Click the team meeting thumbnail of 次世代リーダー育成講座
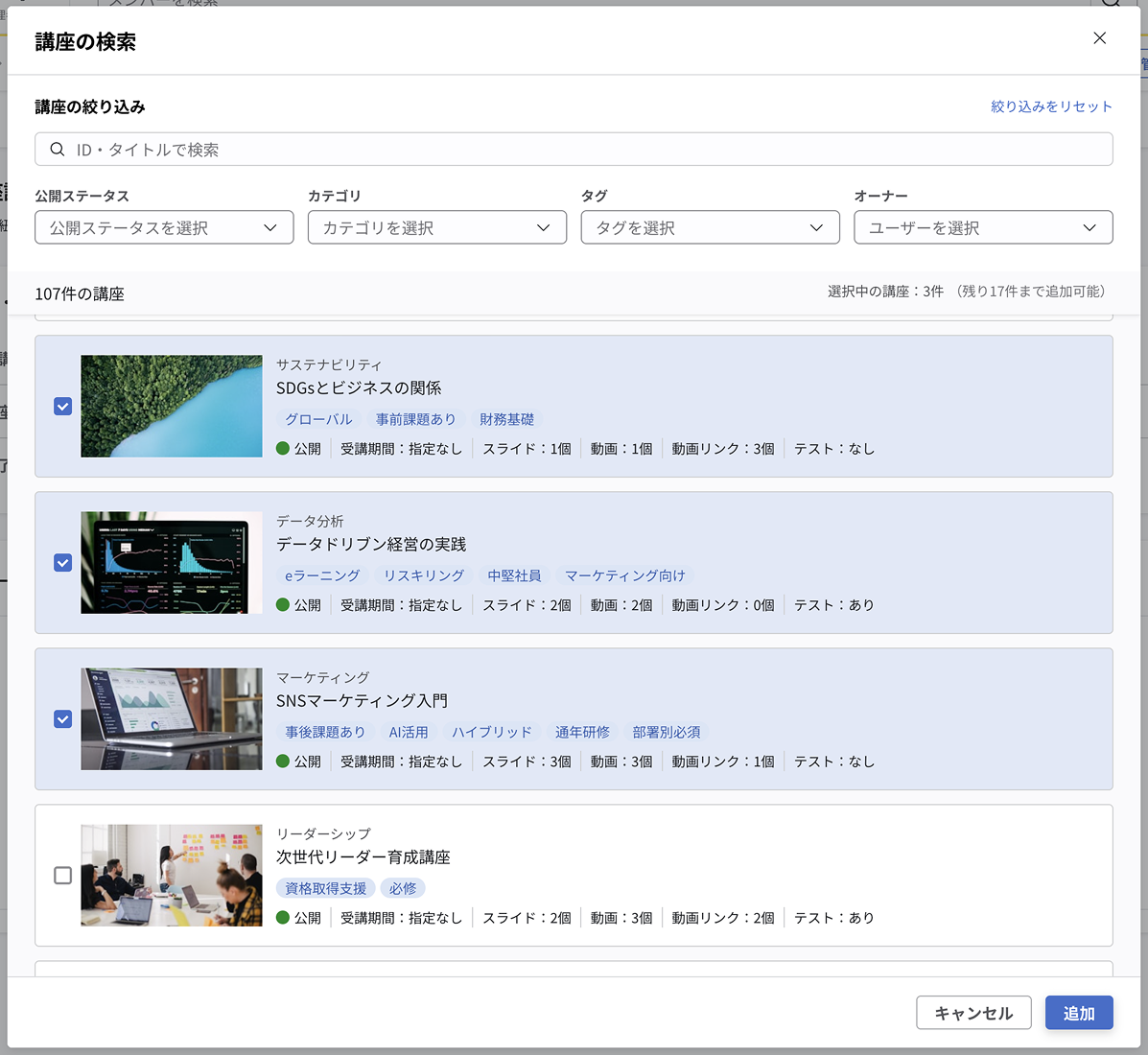Image resolution: width=1148 pixels, height=1055 pixels. 172,876
